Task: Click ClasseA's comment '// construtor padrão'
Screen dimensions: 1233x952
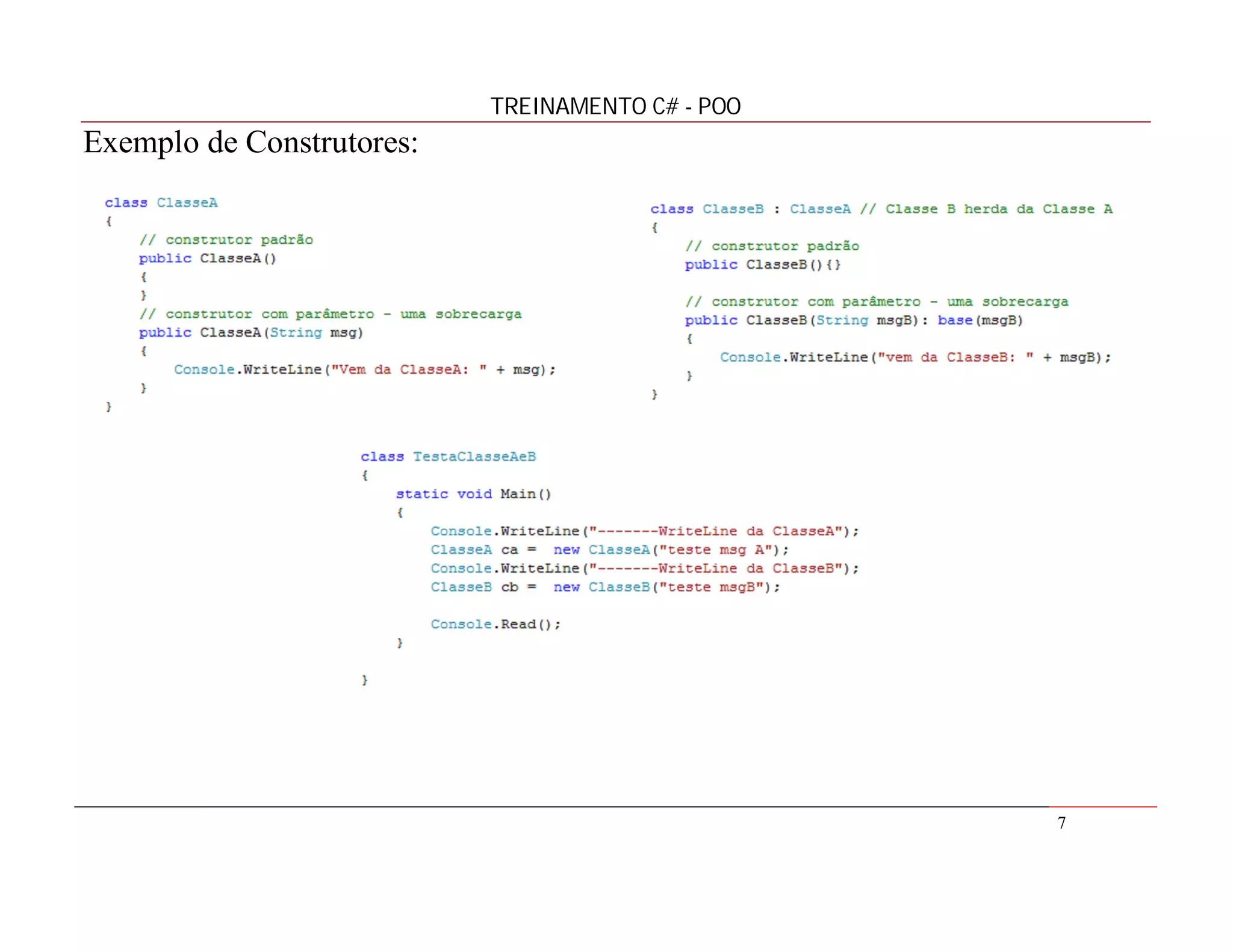Action: click(226, 240)
